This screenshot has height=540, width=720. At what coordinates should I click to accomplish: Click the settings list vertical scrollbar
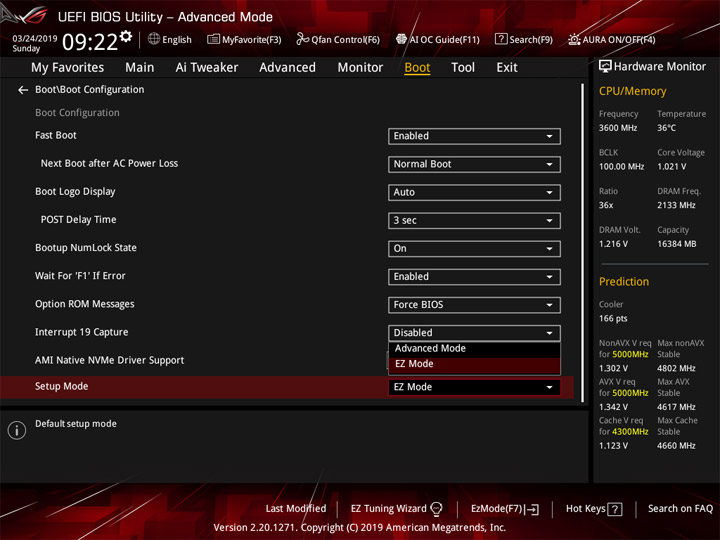tap(583, 243)
